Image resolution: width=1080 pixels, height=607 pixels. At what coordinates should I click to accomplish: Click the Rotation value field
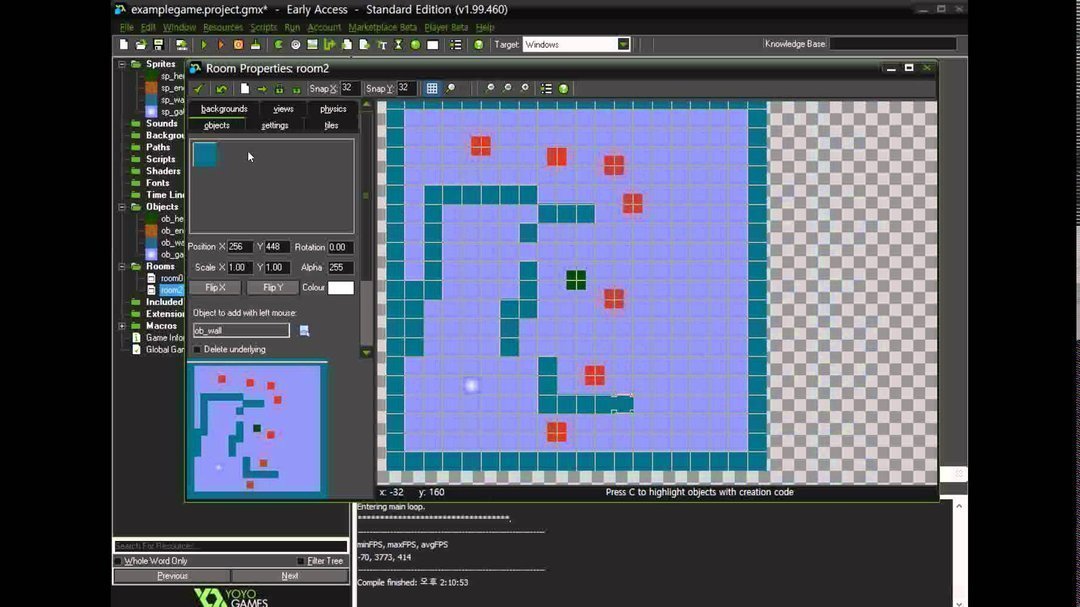(340, 247)
